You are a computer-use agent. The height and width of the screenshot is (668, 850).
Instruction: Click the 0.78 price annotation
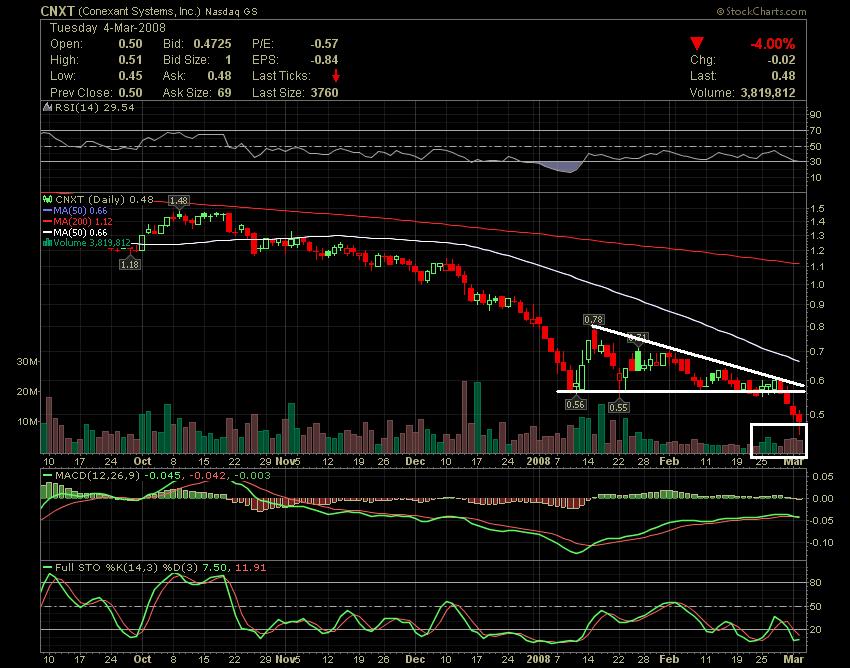(x=594, y=319)
